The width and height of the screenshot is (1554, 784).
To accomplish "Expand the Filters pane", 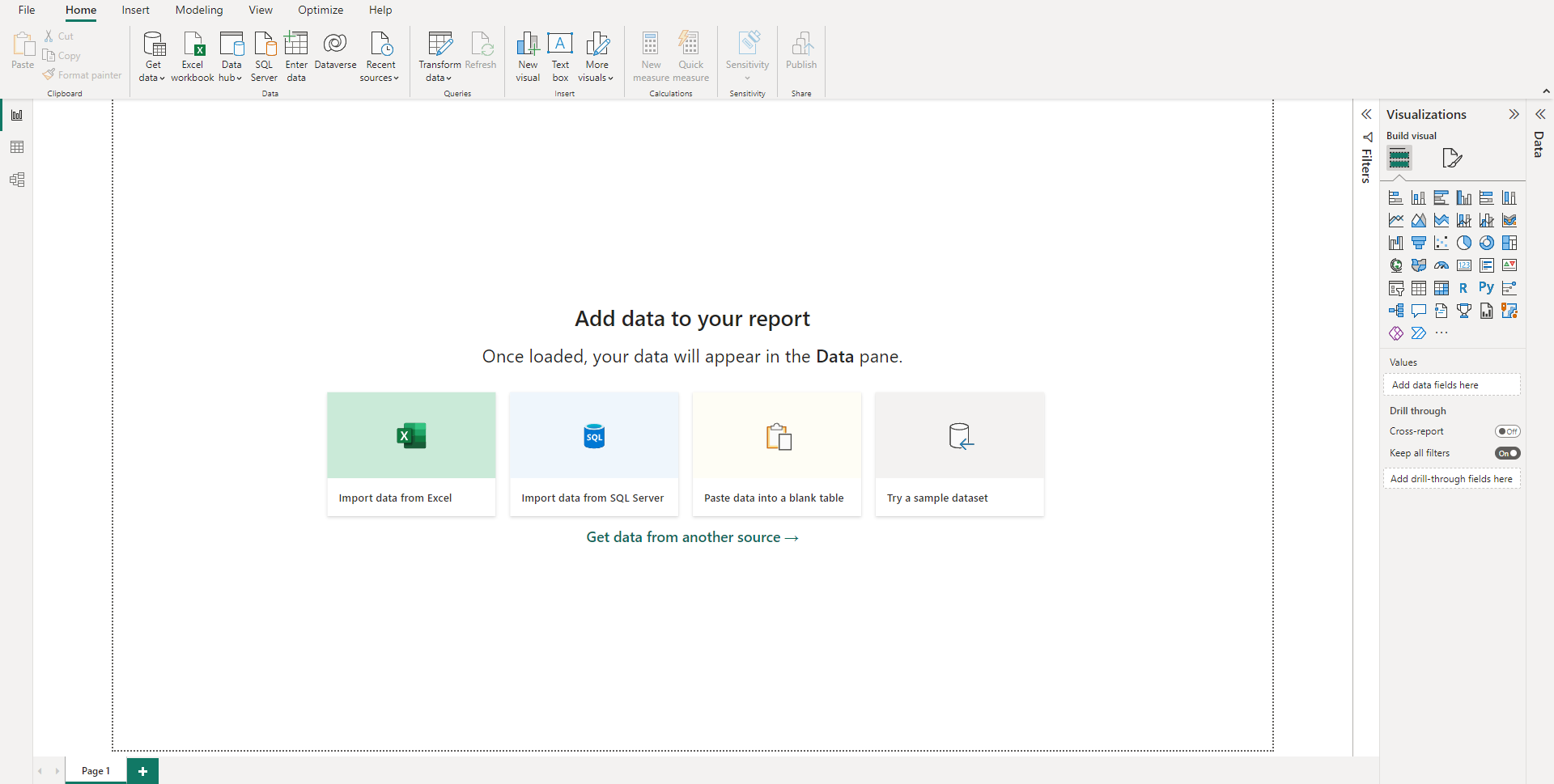I will click(x=1366, y=115).
